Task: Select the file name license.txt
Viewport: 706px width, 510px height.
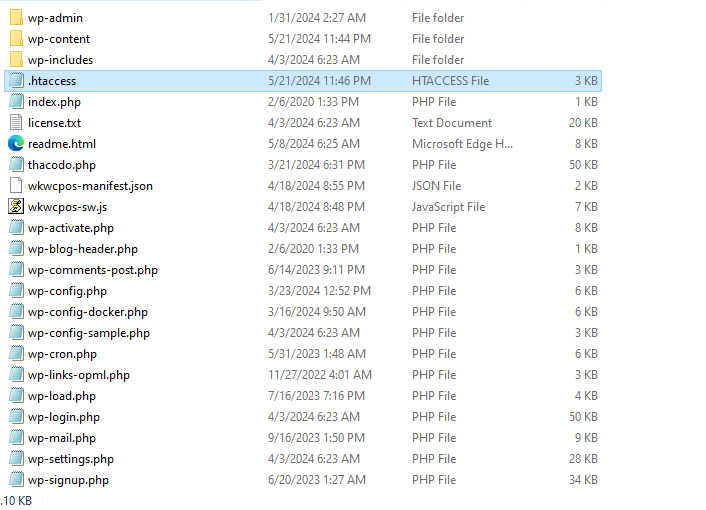Action: [x=54, y=123]
